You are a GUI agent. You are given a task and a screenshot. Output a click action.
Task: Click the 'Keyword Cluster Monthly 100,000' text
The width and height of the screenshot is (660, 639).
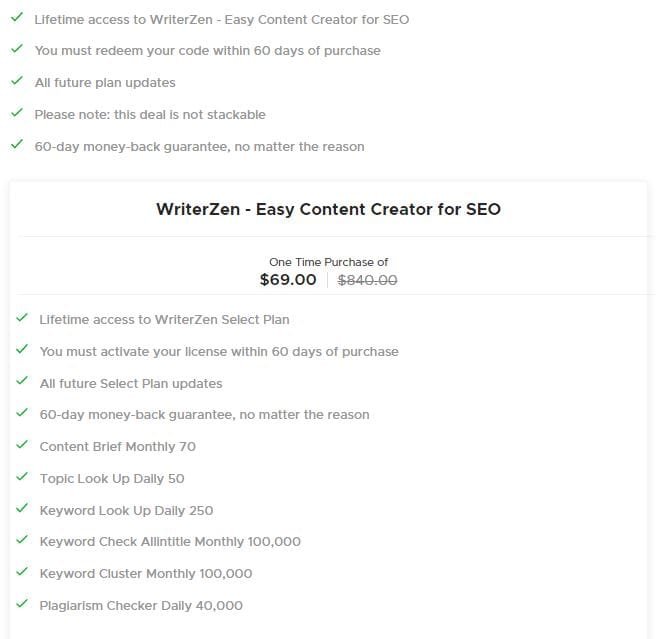click(146, 573)
